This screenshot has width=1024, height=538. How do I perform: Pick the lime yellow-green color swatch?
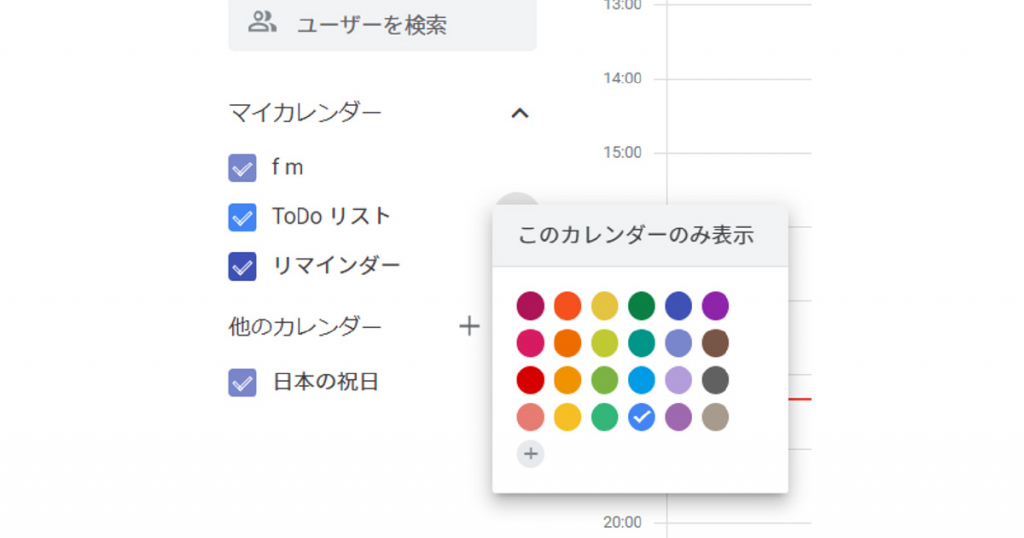coord(605,343)
